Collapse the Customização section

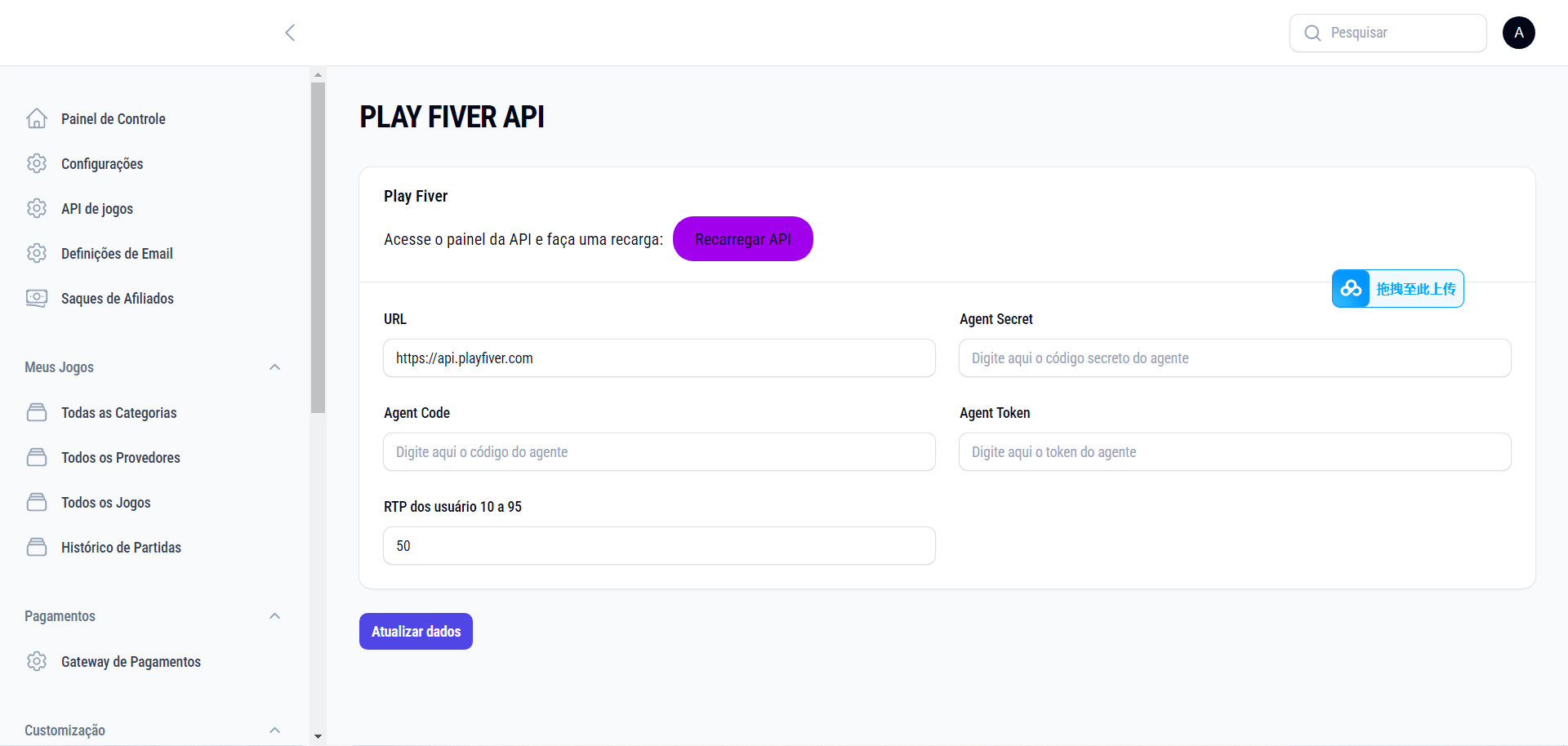pyautogui.click(x=275, y=730)
